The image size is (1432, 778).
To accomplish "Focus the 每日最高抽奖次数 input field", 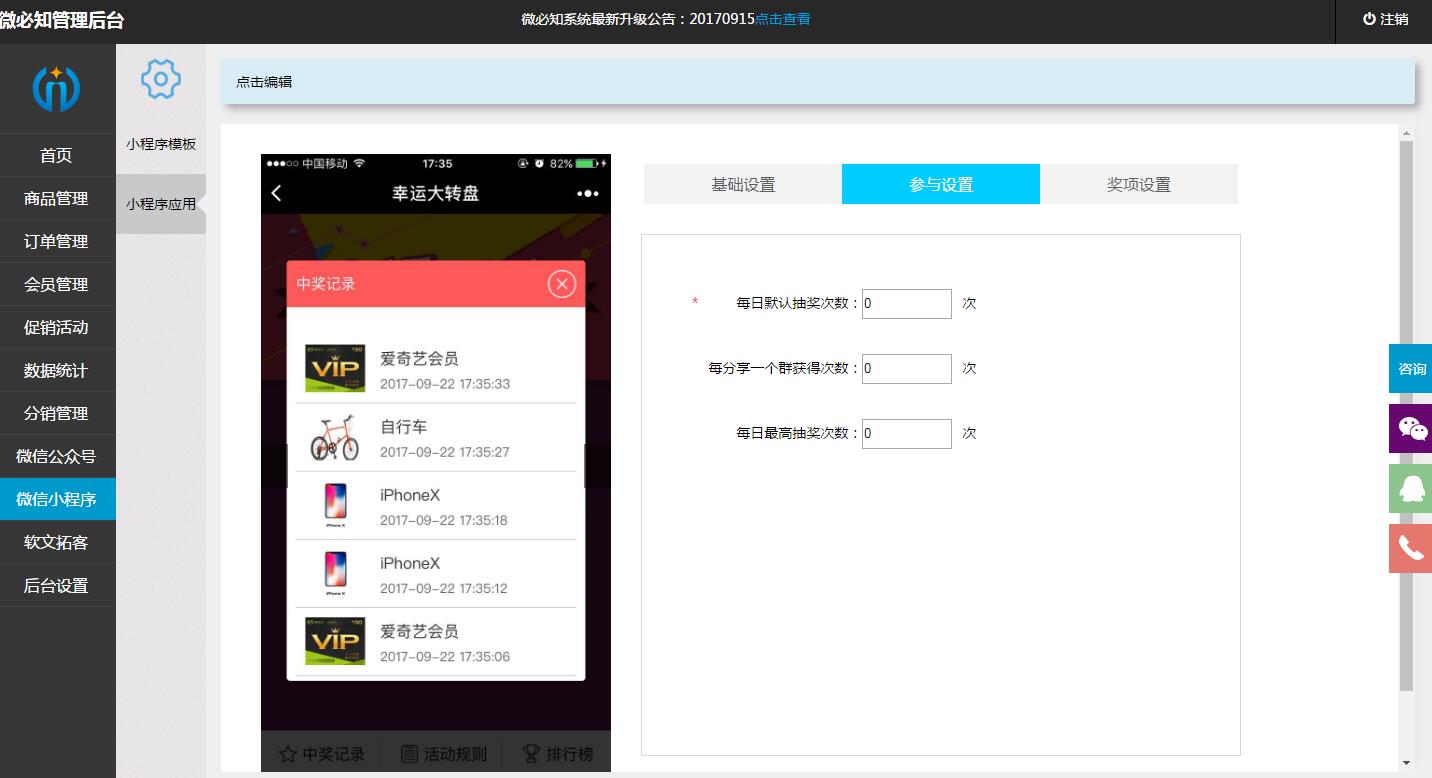I will coord(906,434).
